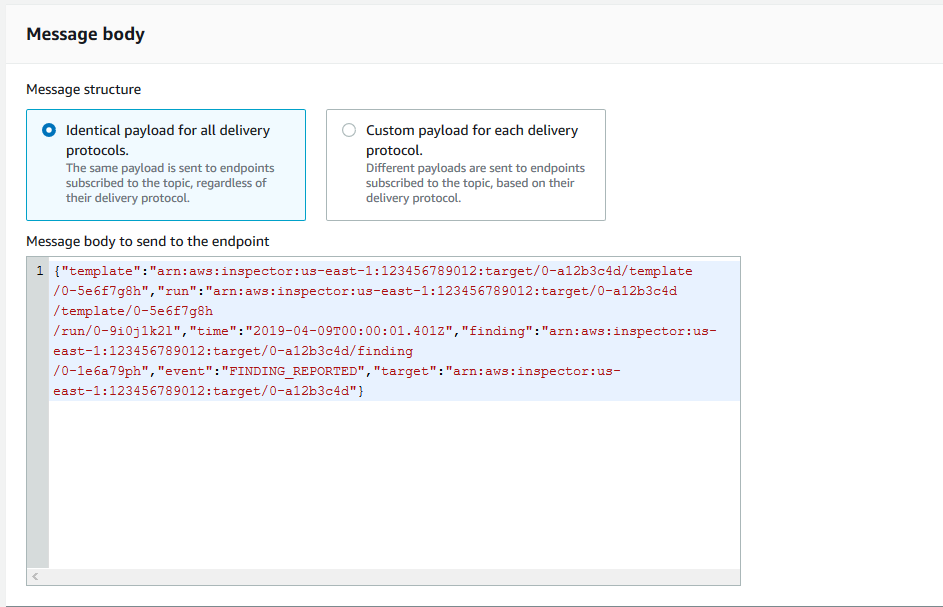The height and width of the screenshot is (607, 943).
Task: Click the "template" key at JSON start
Action: (x=101, y=271)
